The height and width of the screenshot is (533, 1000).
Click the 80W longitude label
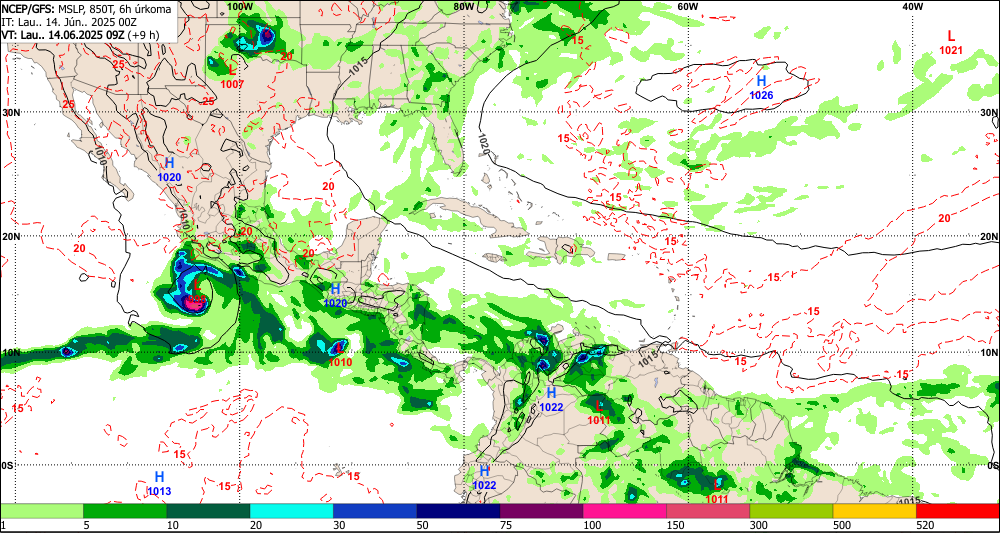[x=464, y=6]
